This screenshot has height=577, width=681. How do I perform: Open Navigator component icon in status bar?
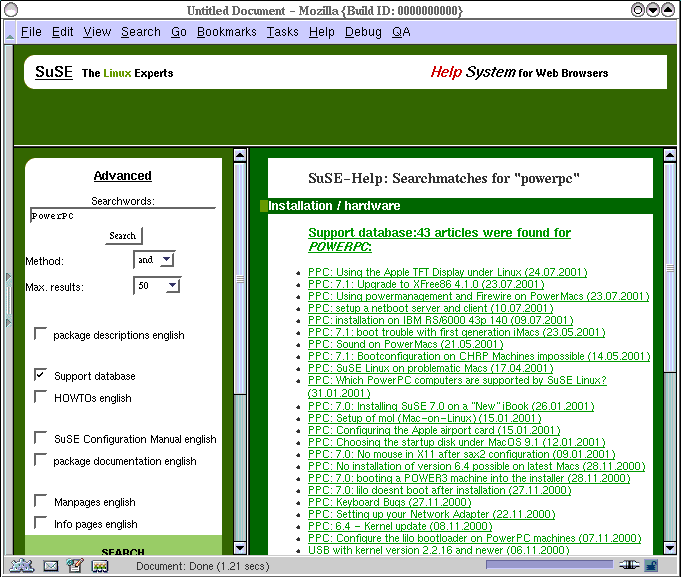coord(22,566)
